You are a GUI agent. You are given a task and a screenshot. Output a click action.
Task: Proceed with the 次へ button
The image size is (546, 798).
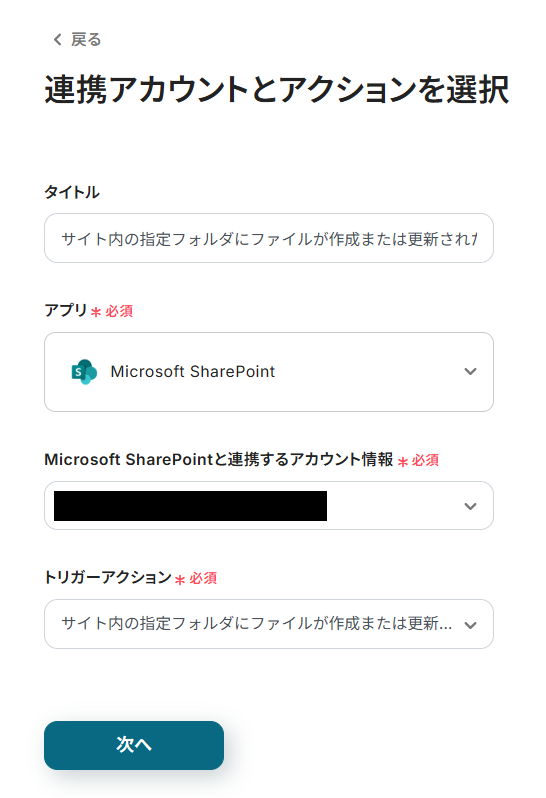[134, 745]
